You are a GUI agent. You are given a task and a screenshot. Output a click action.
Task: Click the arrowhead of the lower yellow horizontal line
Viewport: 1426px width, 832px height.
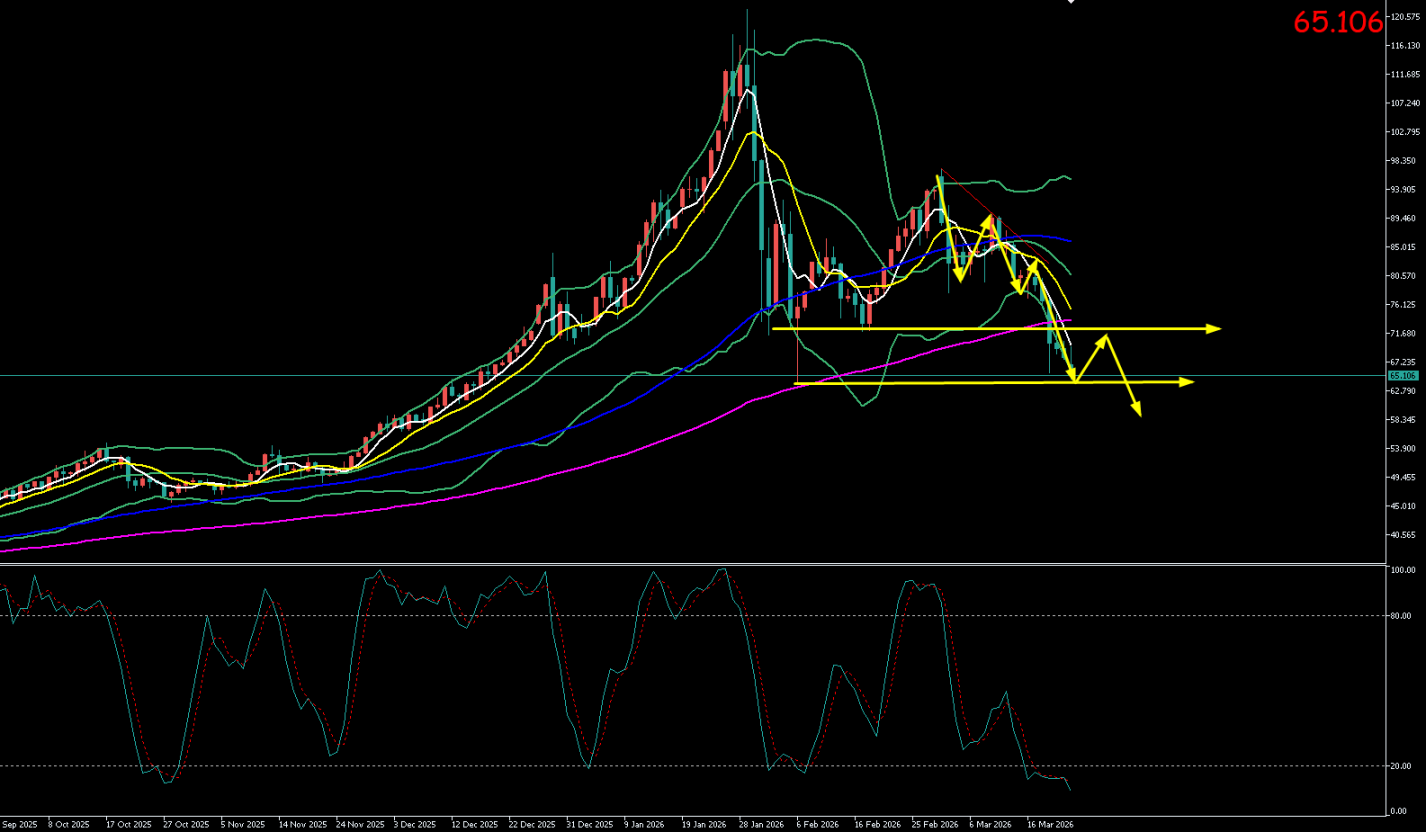coord(1188,382)
